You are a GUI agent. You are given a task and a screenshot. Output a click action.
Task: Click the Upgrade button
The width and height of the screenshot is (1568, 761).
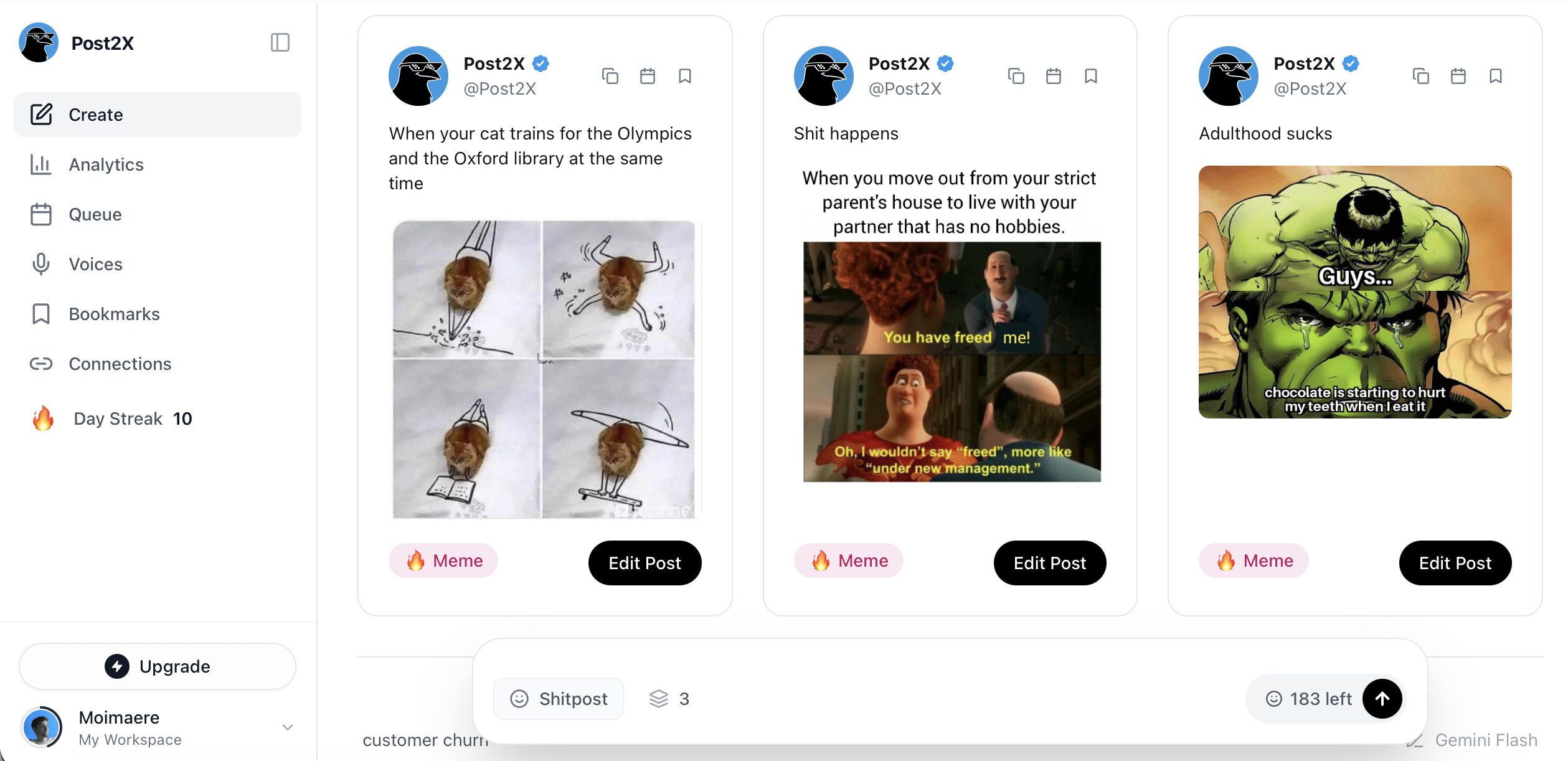(157, 666)
